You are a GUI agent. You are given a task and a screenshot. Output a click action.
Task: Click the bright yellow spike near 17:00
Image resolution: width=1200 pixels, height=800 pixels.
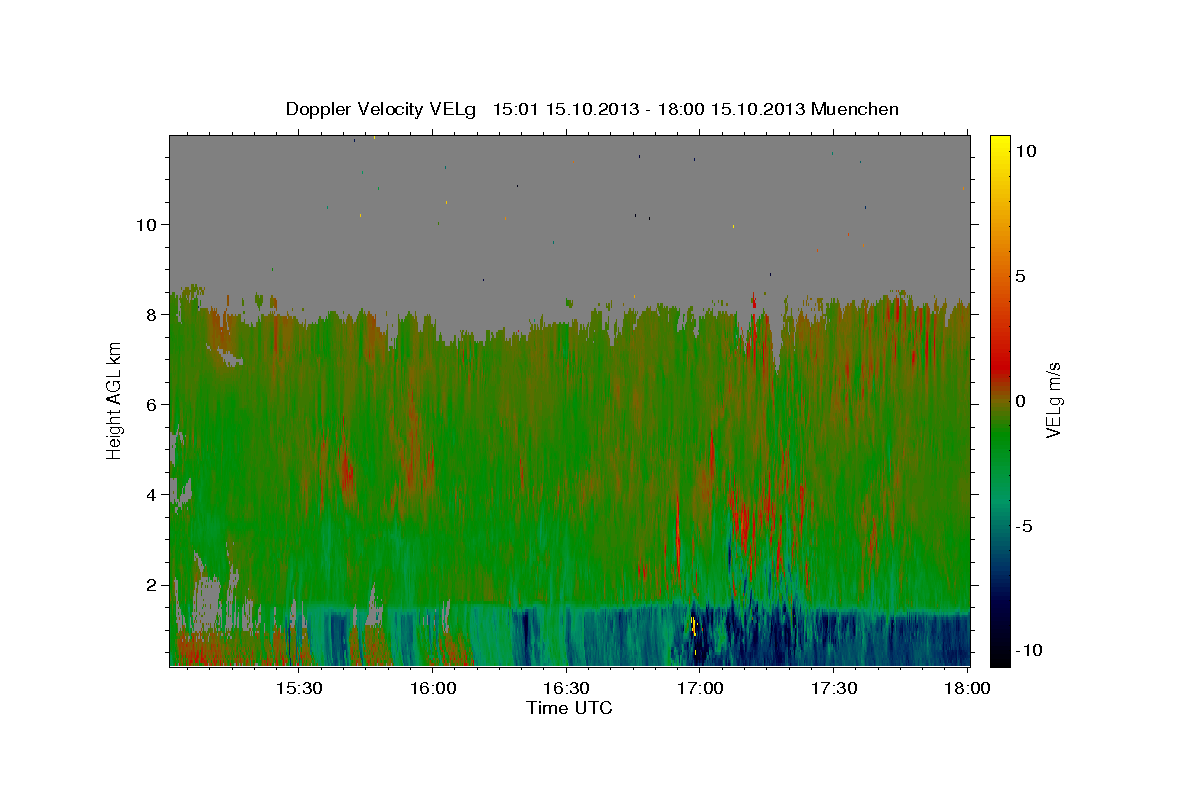point(694,626)
